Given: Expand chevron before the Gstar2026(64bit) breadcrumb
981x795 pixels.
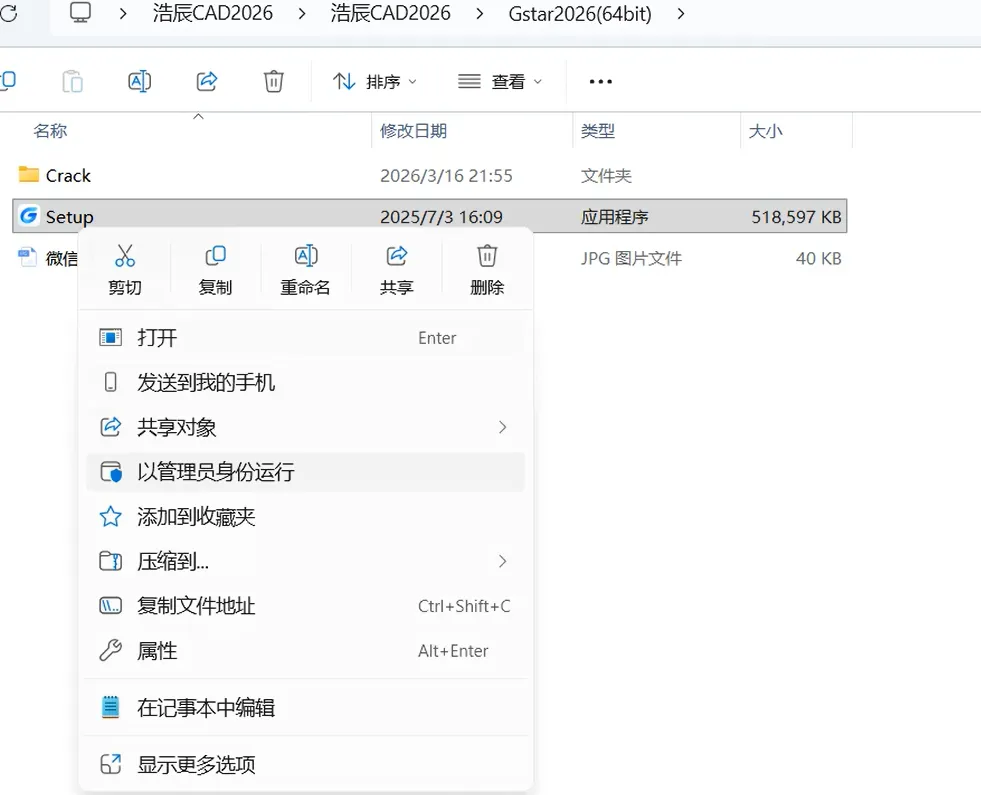Looking at the screenshot, I should 479,13.
